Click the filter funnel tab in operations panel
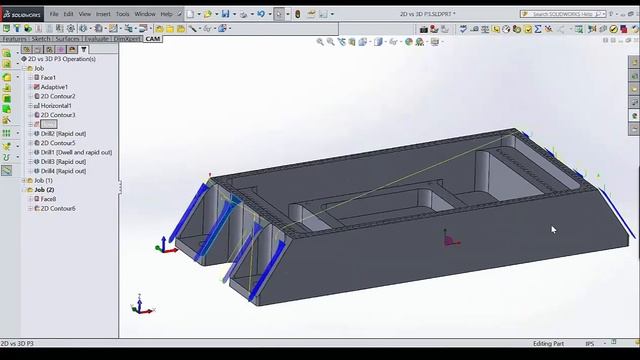Screen dimensions: 640x360 [84, 49]
